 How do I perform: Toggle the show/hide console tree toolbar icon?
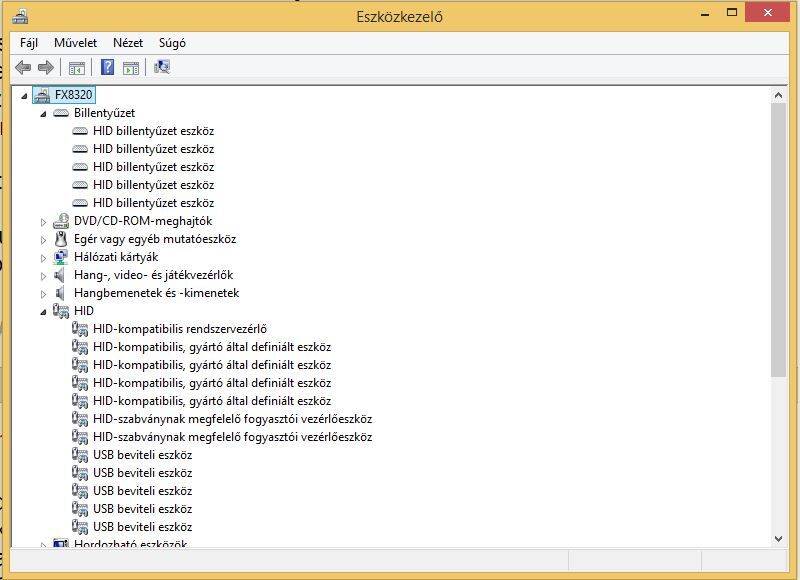(x=77, y=67)
